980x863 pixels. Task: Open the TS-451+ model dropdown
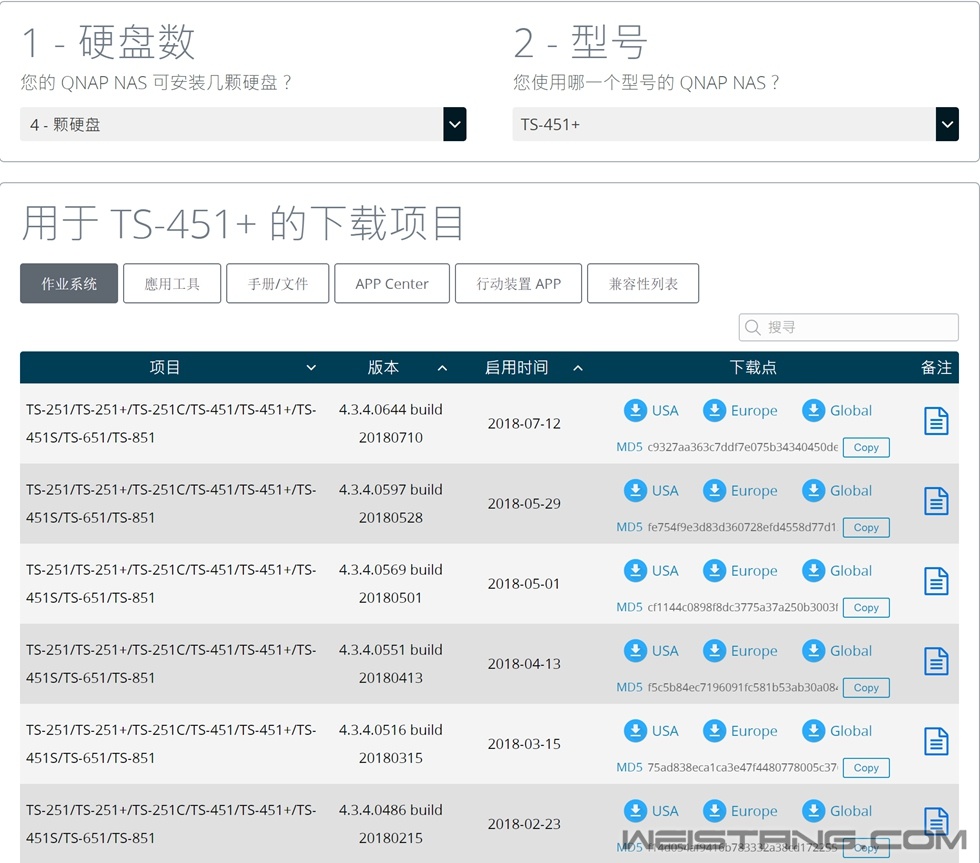click(x=735, y=124)
